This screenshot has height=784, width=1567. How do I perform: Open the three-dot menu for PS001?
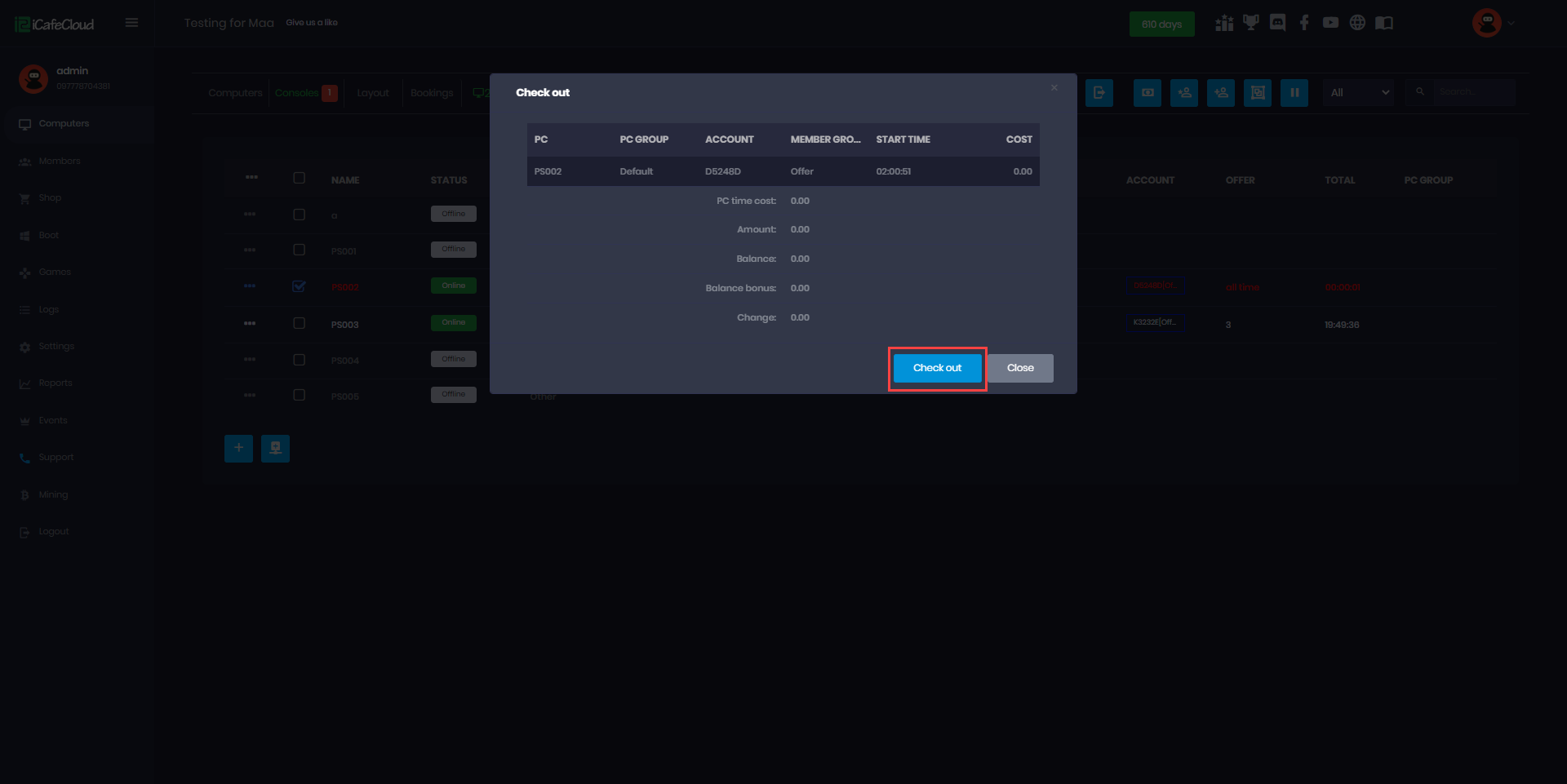pyautogui.click(x=250, y=250)
